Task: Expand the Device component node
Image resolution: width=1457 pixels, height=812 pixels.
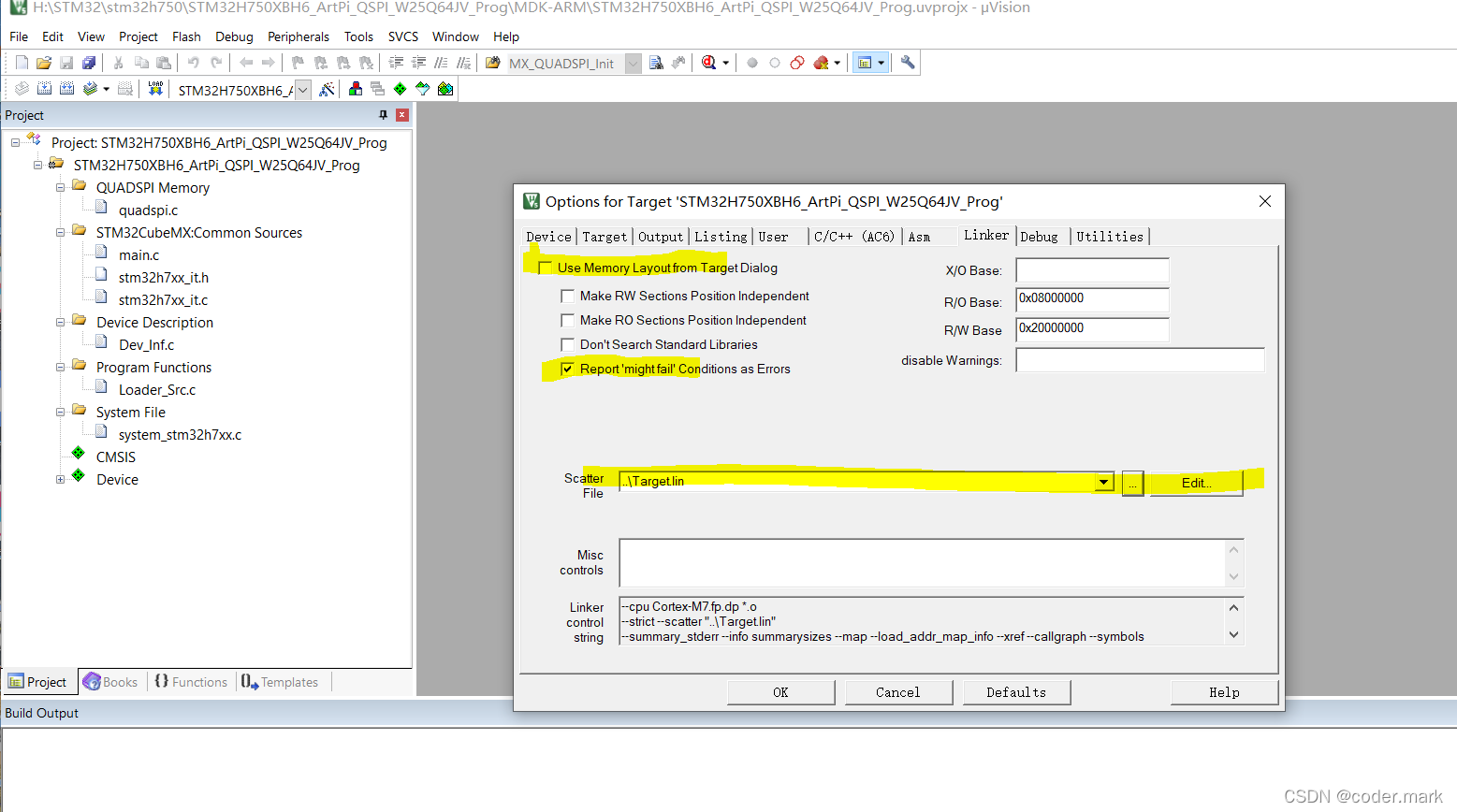Action: [x=61, y=479]
